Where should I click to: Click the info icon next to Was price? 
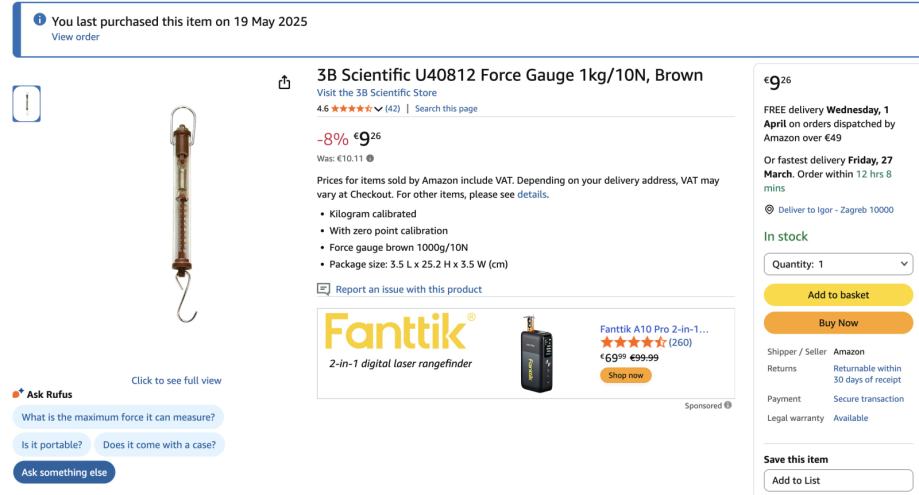point(370,158)
